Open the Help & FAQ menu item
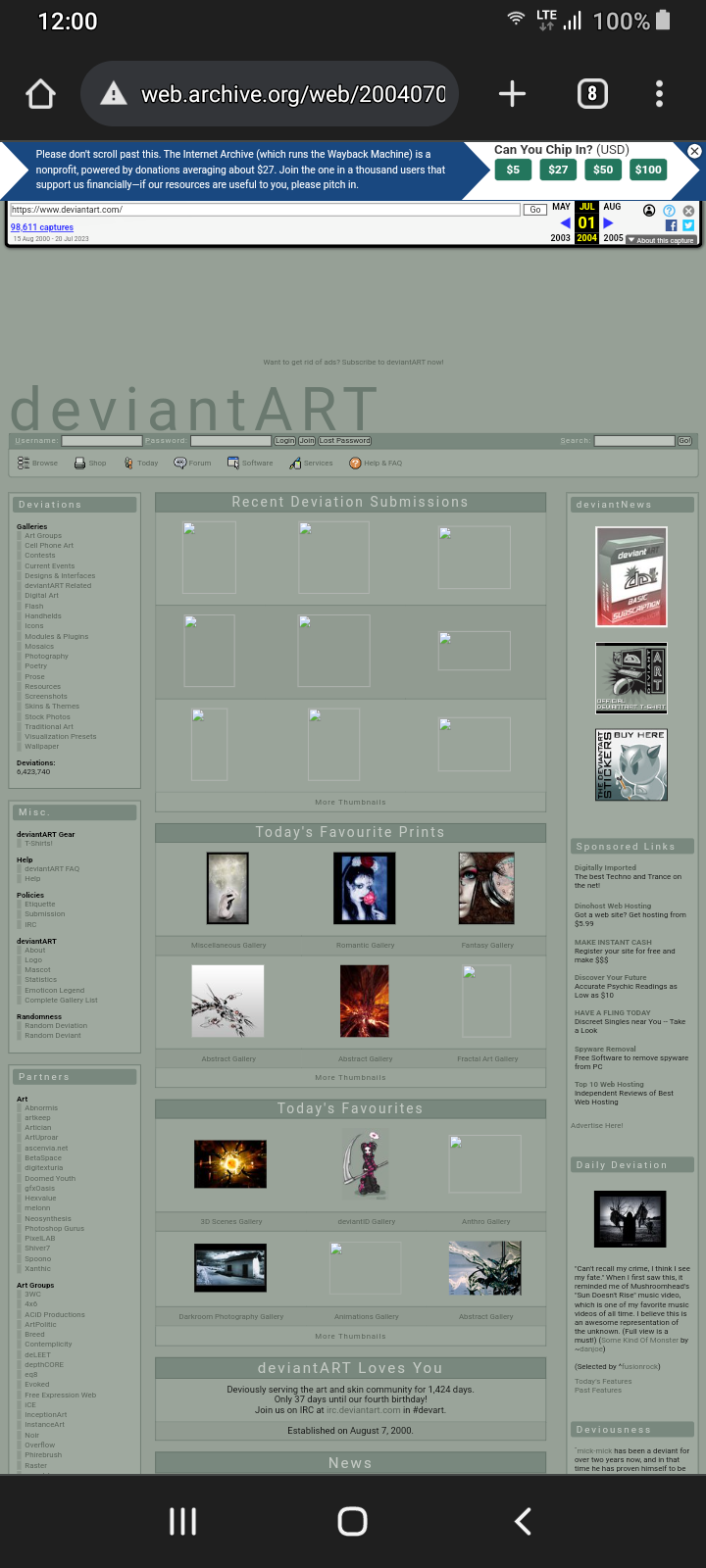This screenshot has width=706, height=1568. 376,463
